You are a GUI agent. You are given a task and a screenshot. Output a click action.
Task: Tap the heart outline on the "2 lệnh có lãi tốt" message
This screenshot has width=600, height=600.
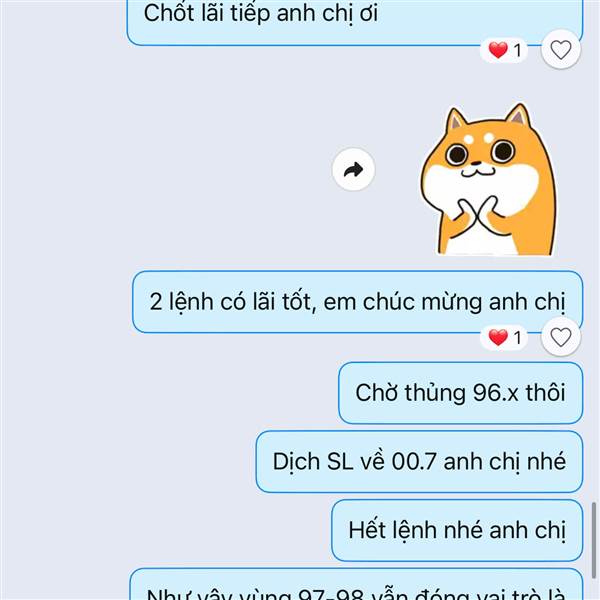point(561,337)
